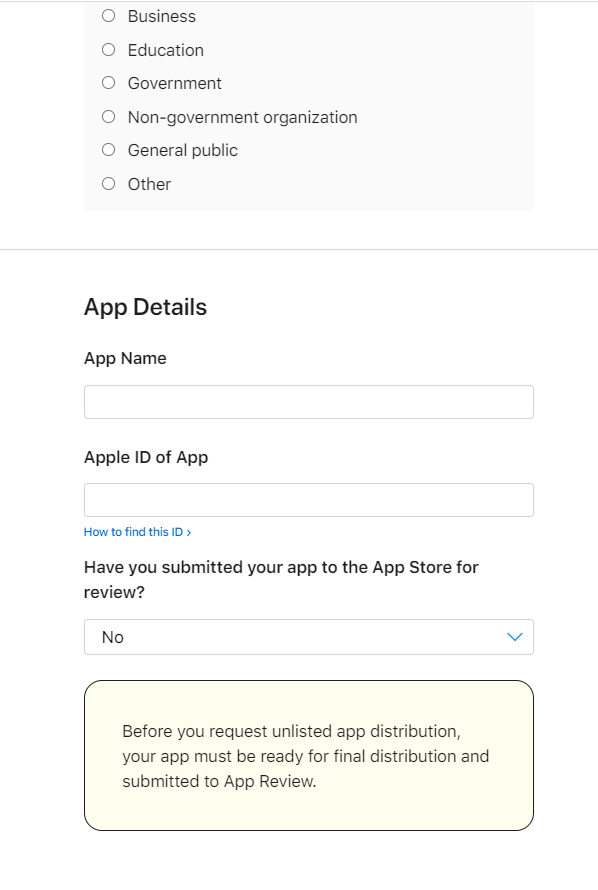Click the App Name label
598x890 pixels.
pos(125,358)
